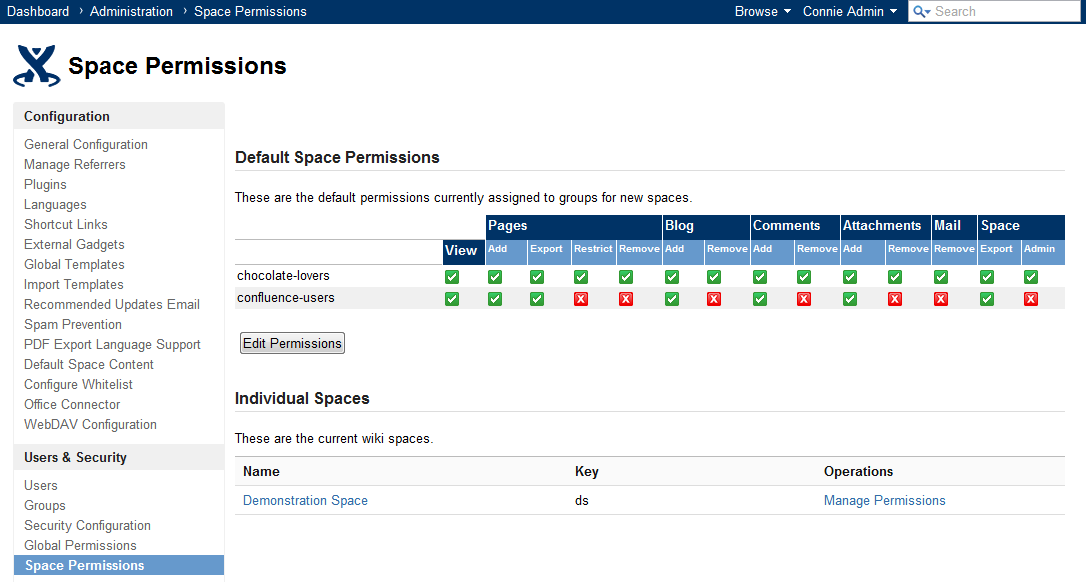
Task: Open PDF Export Language Support
Action: coord(112,344)
